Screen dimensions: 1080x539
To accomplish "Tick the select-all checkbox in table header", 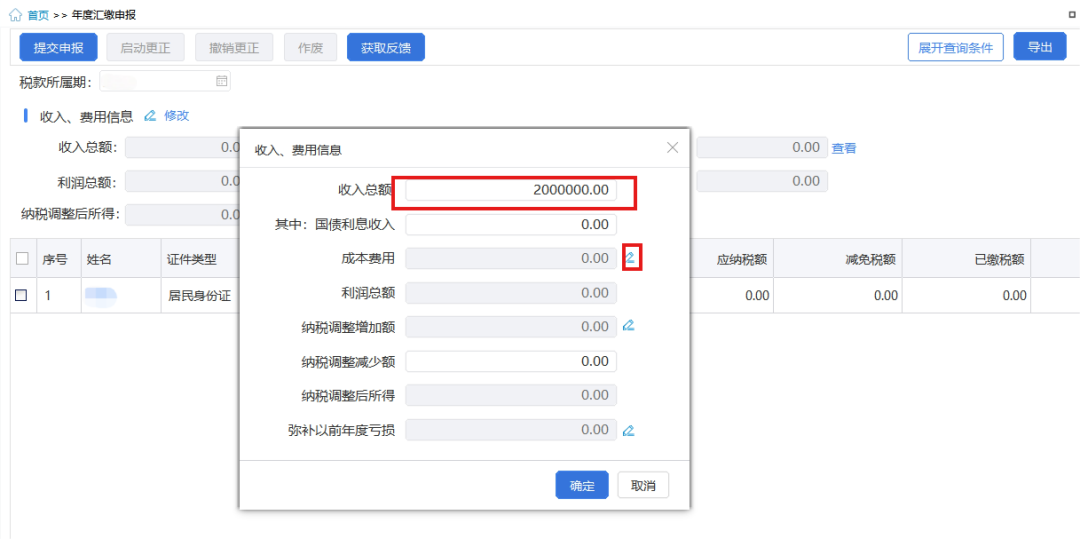I will click(x=22, y=259).
